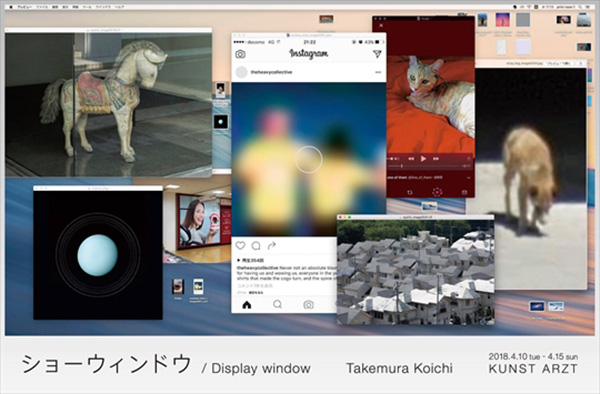Open the プレビュー menu in the menu bar

point(24,7)
